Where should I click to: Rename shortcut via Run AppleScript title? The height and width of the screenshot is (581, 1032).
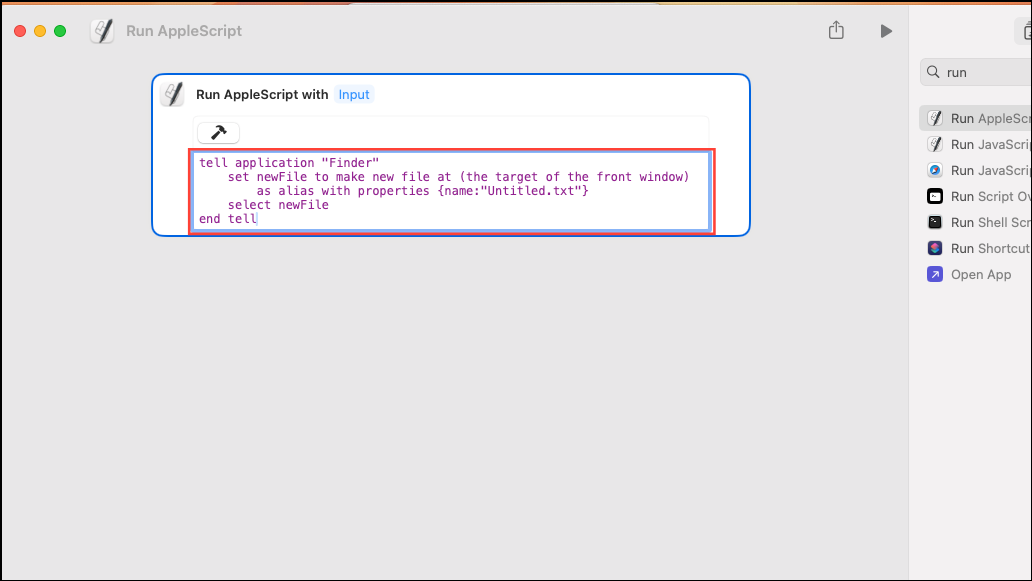coord(184,31)
